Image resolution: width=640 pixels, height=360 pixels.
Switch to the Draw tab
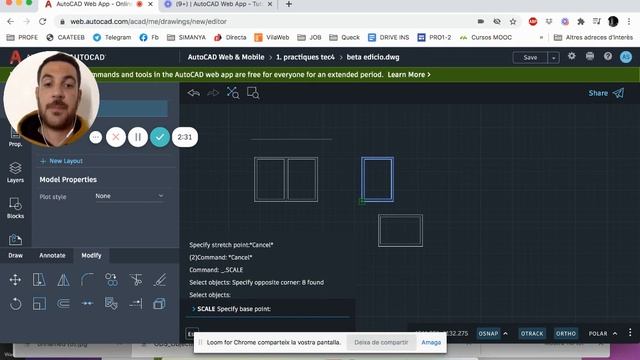16,255
